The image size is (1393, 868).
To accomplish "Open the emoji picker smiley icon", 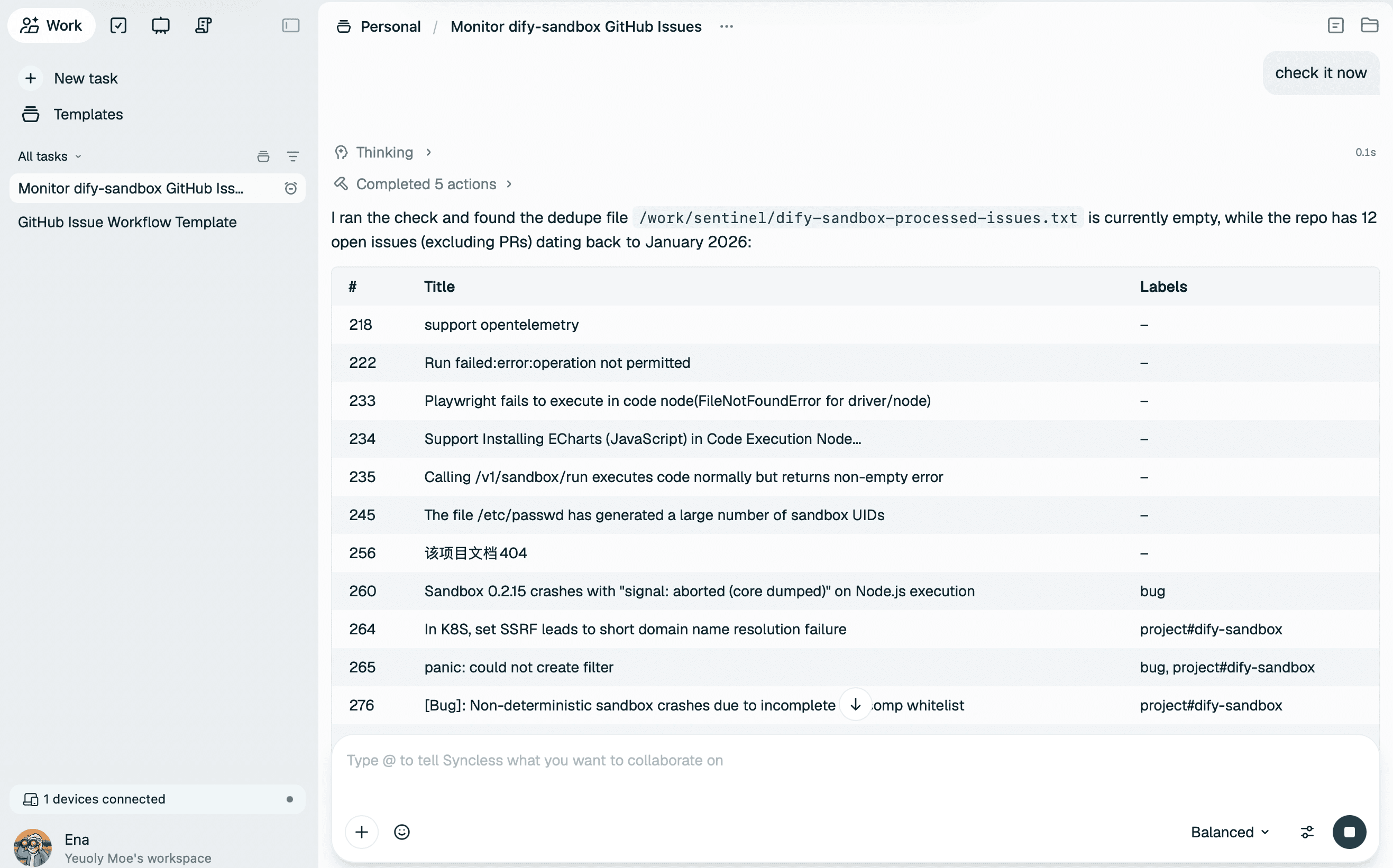I will pos(402,832).
